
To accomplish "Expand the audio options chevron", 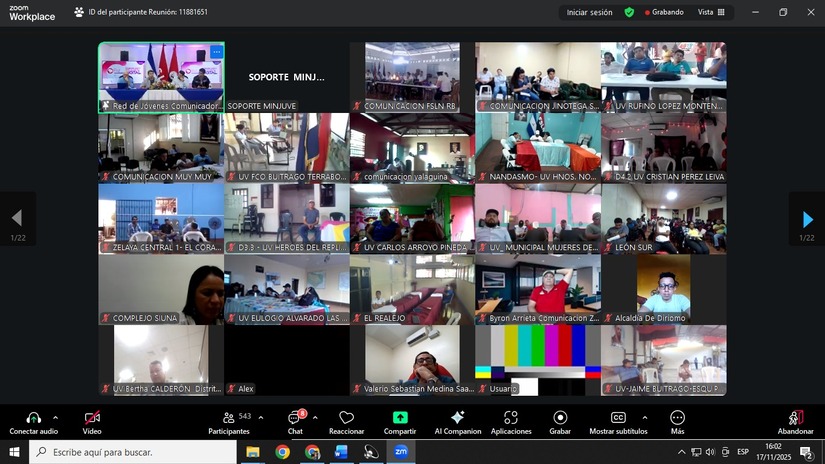I will (x=55, y=417).
